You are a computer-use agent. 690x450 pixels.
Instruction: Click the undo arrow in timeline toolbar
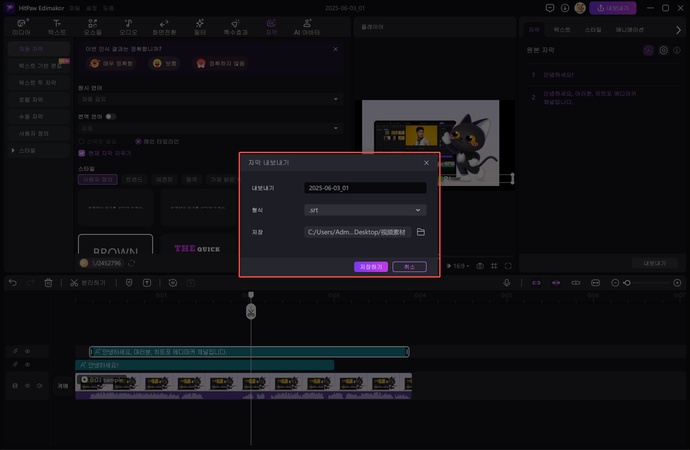13,283
